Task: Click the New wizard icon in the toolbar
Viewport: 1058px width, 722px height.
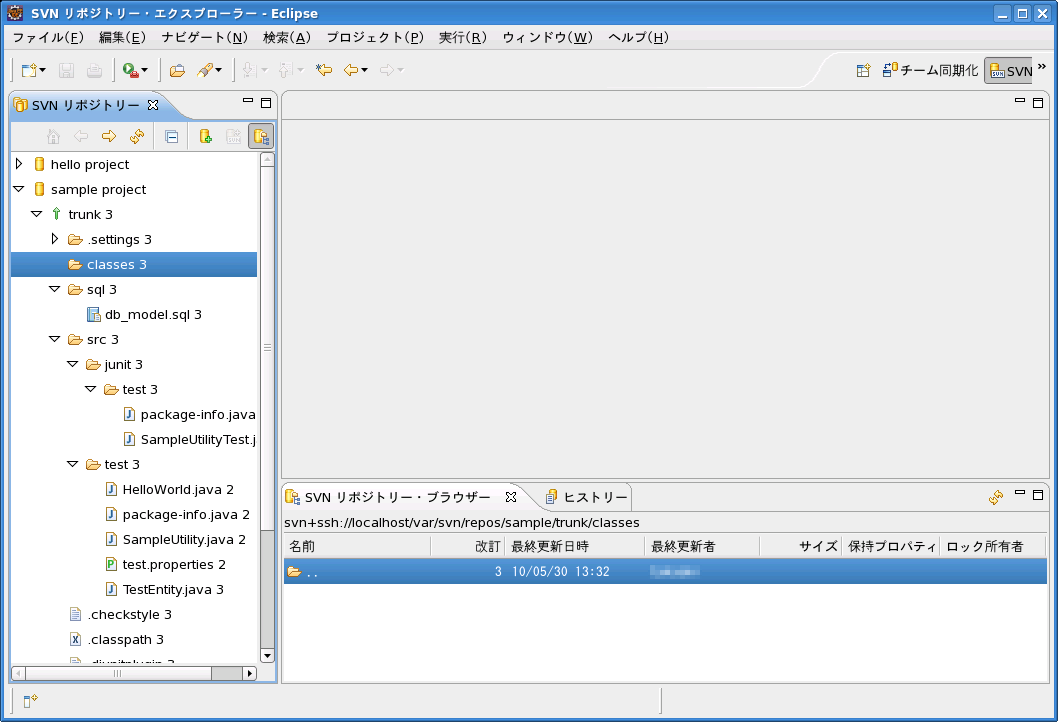Action: pyautogui.click(x=29, y=70)
